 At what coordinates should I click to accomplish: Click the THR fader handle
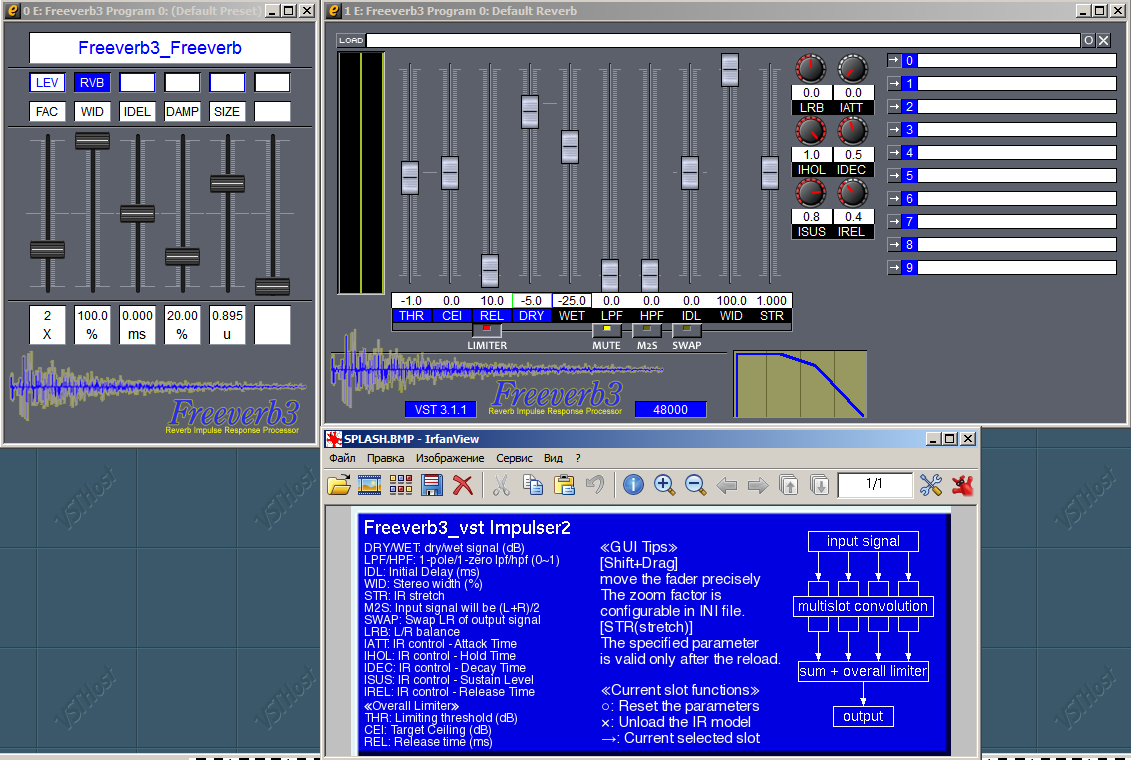pos(410,177)
